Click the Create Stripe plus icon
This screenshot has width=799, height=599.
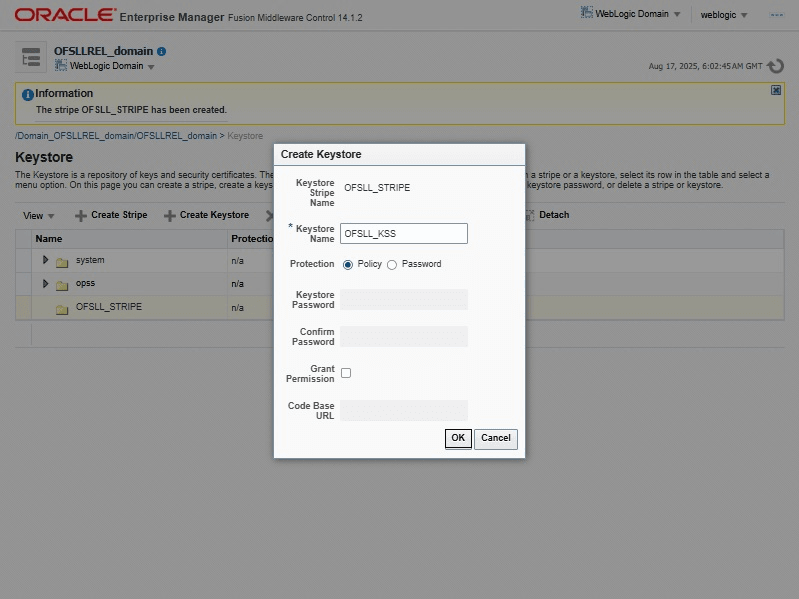point(81,215)
